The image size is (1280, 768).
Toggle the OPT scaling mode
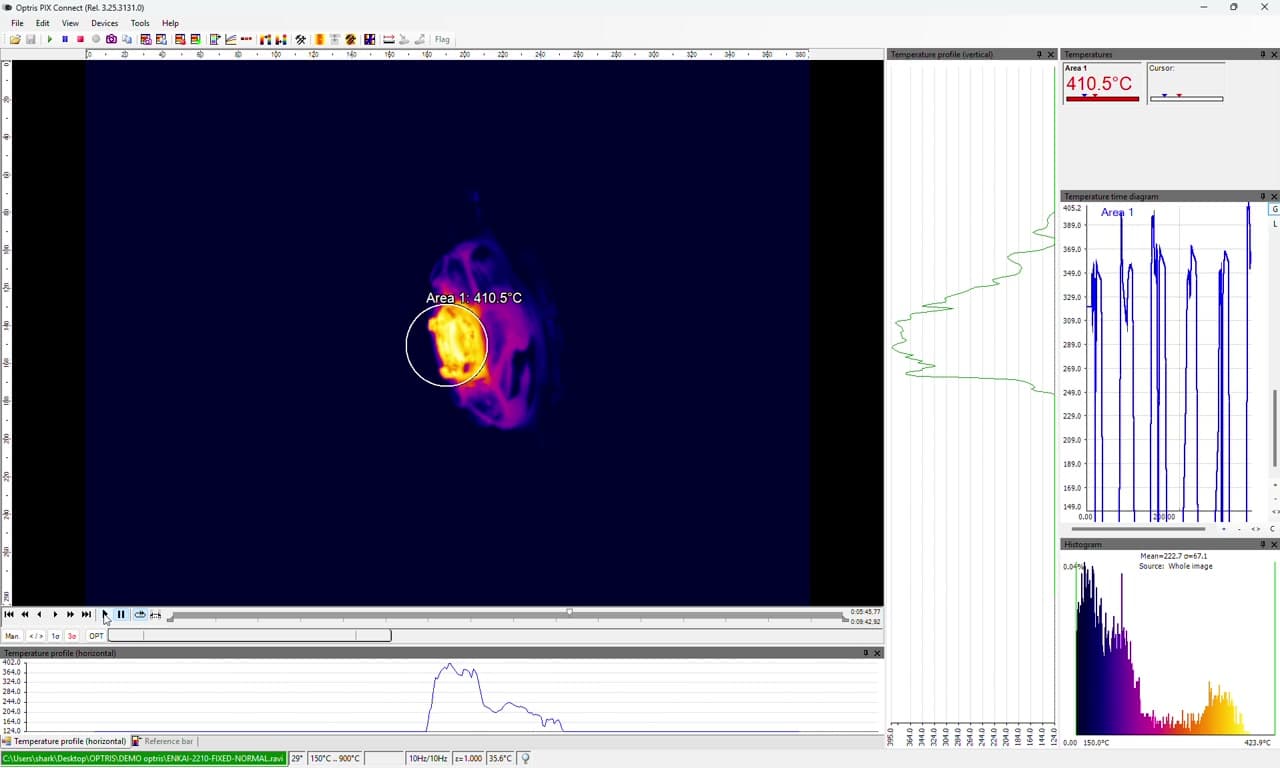(96, 636)
